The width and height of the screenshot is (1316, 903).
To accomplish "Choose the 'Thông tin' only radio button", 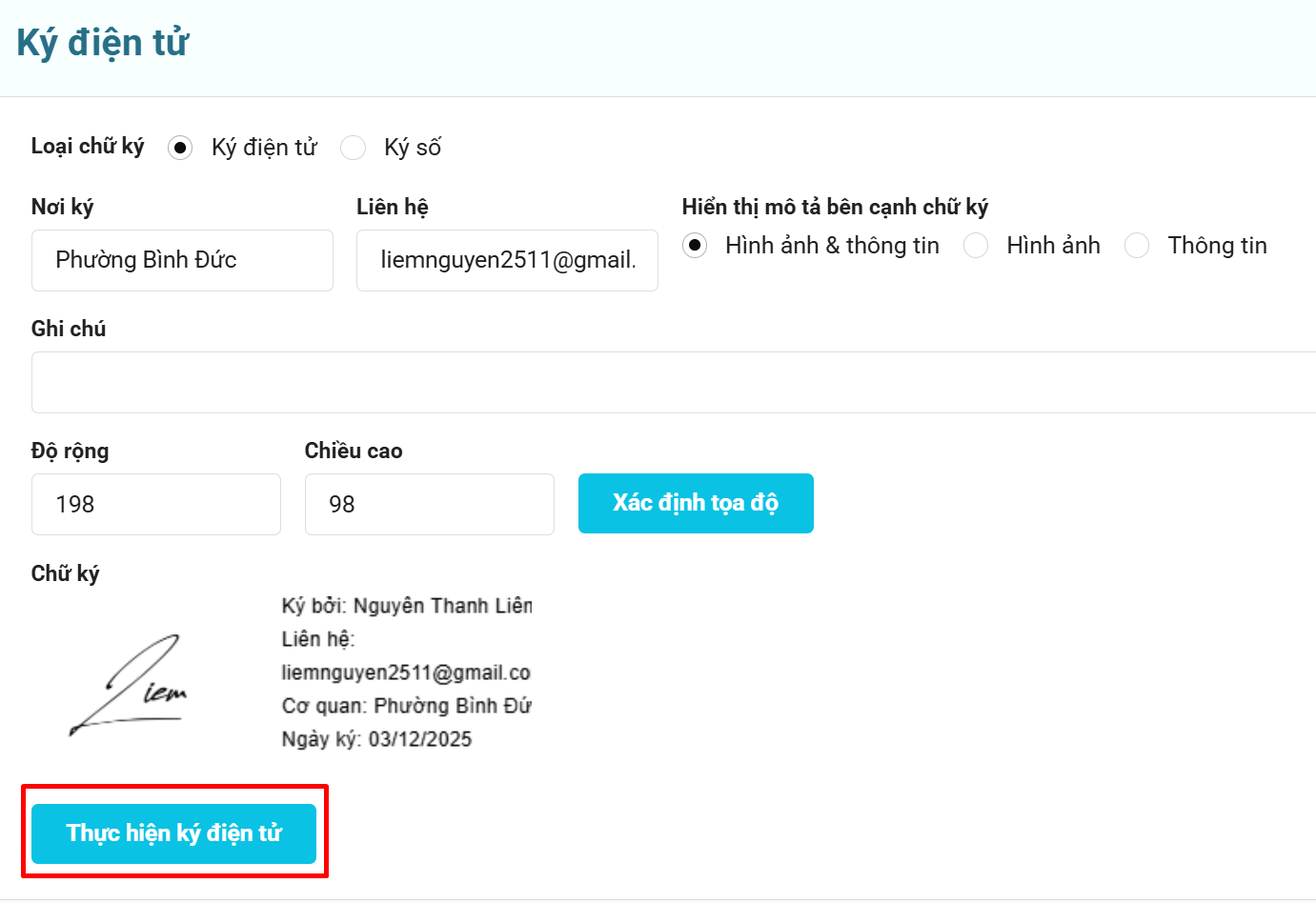I will coord(1137,246).
